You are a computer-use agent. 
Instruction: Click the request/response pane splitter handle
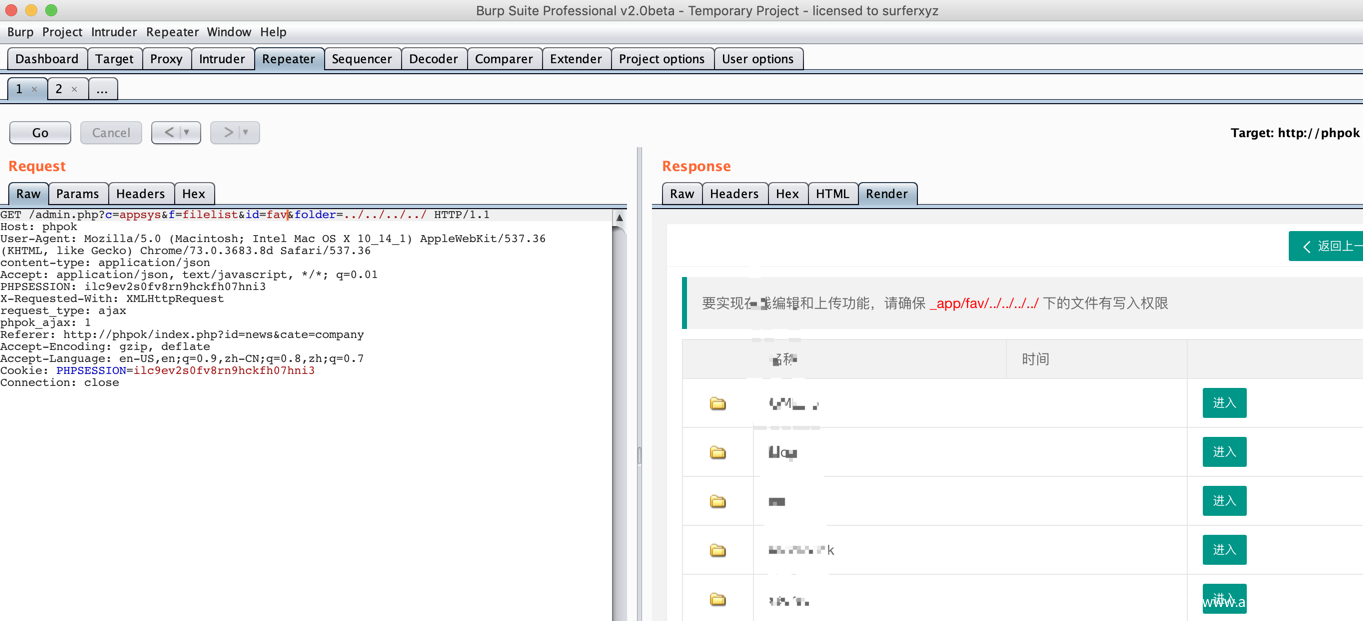coord(639,455)
